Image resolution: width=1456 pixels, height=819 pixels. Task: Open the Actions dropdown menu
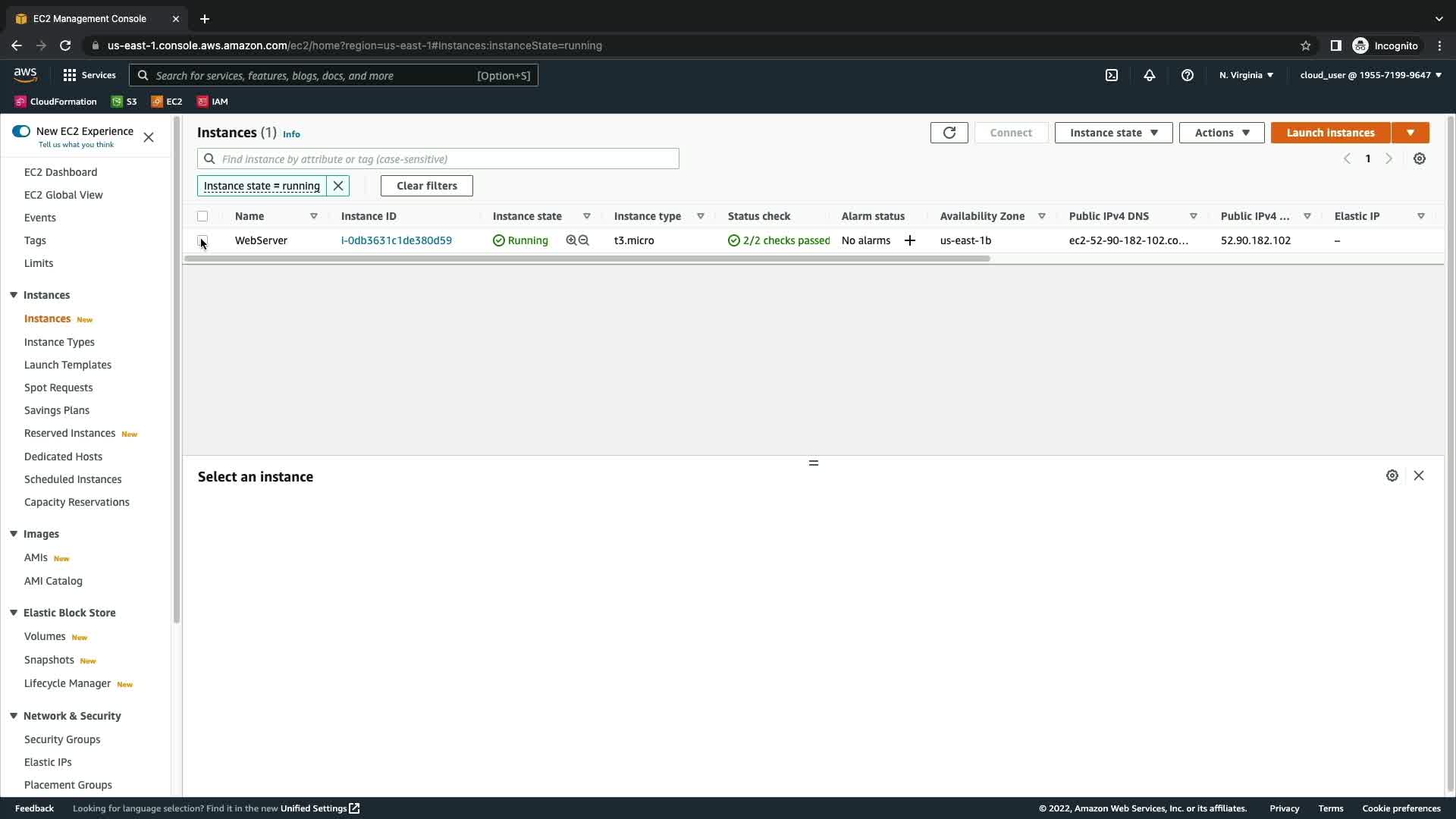[x=1221, y=133]
